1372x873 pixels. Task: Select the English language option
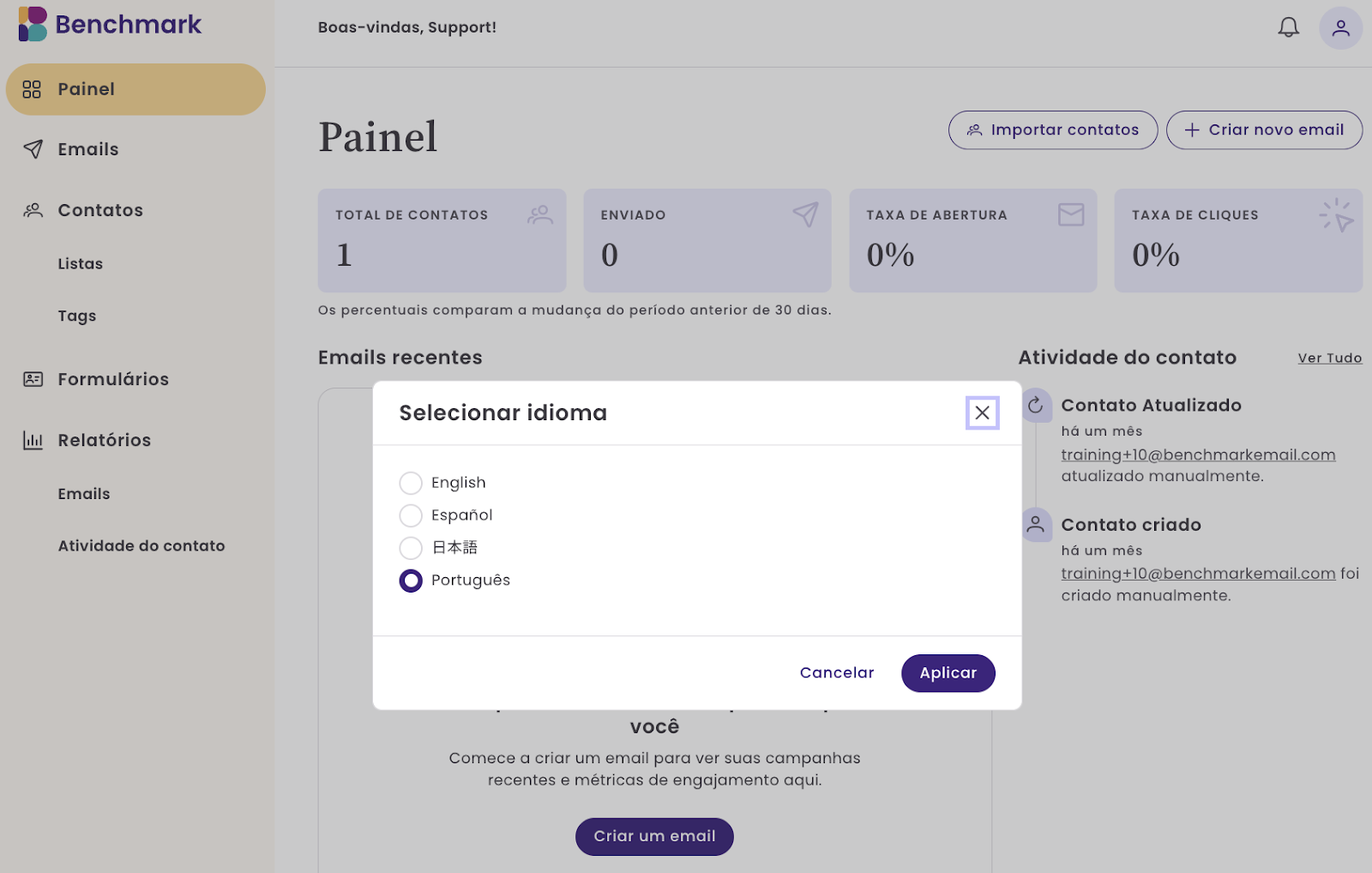coord(411,483)
